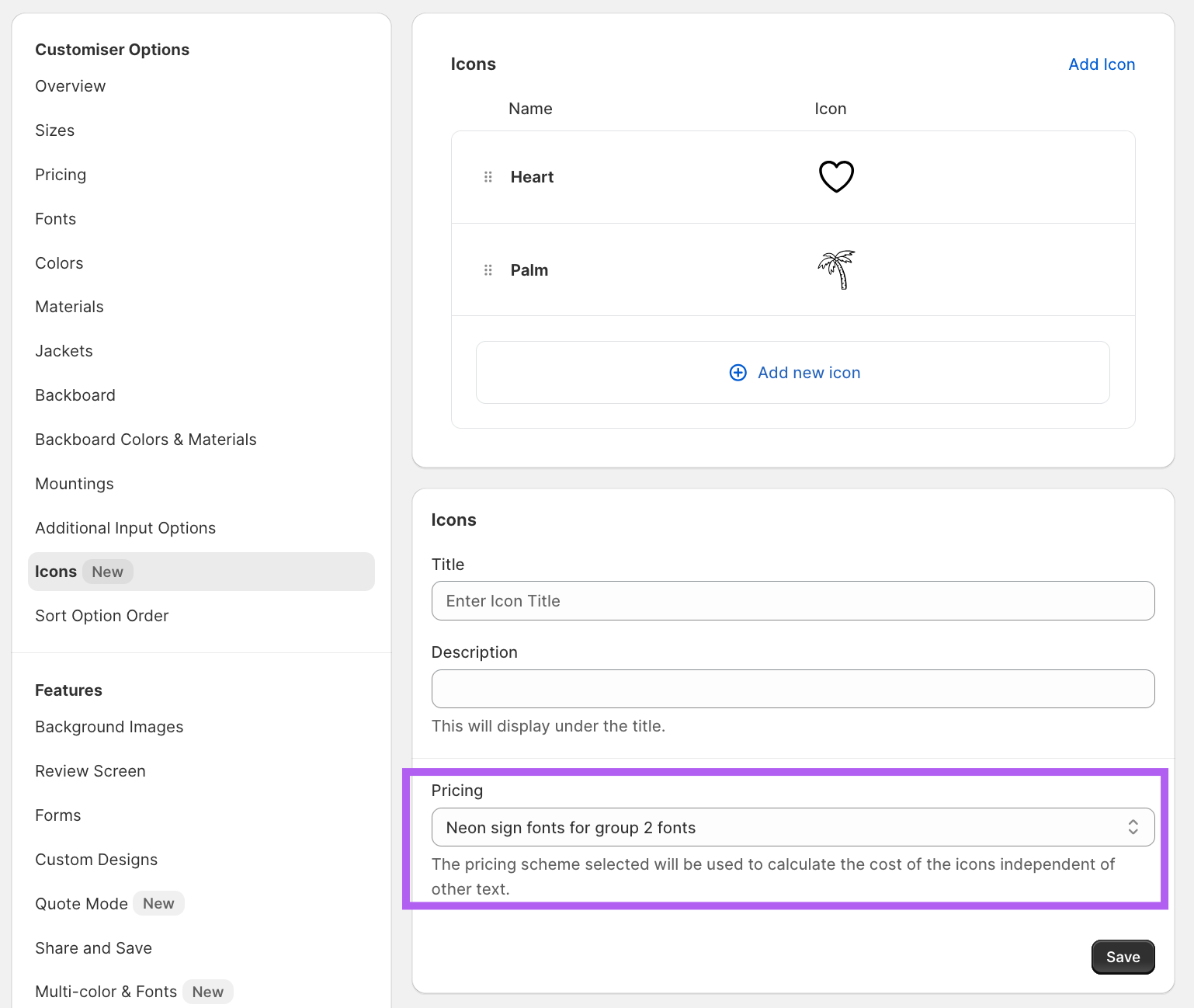Click the Description input field
The image size is (1194, 1008).
point(792,689)
